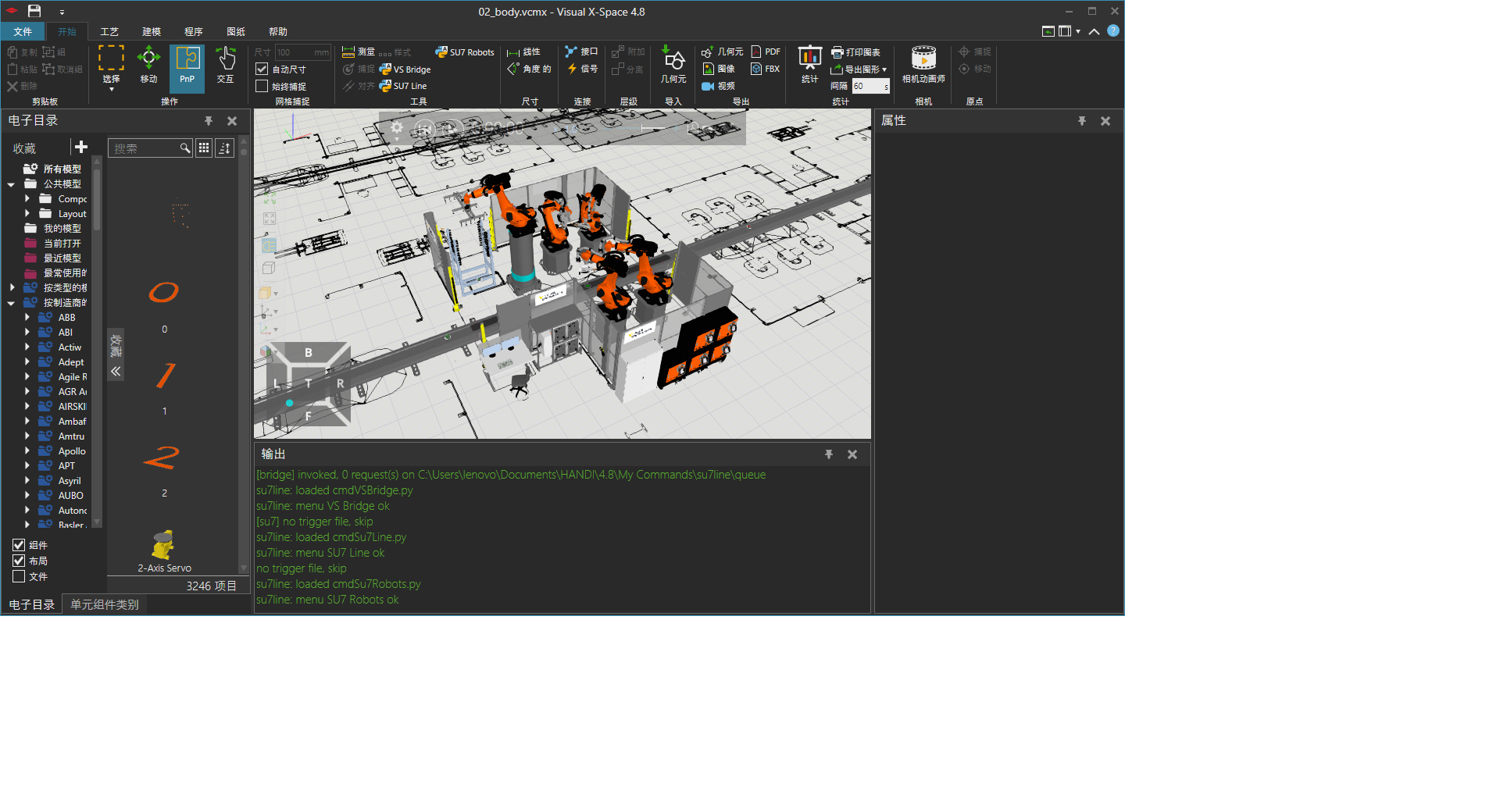Uncheck the 布局 filter checkbox

click(x=19, y=561)
